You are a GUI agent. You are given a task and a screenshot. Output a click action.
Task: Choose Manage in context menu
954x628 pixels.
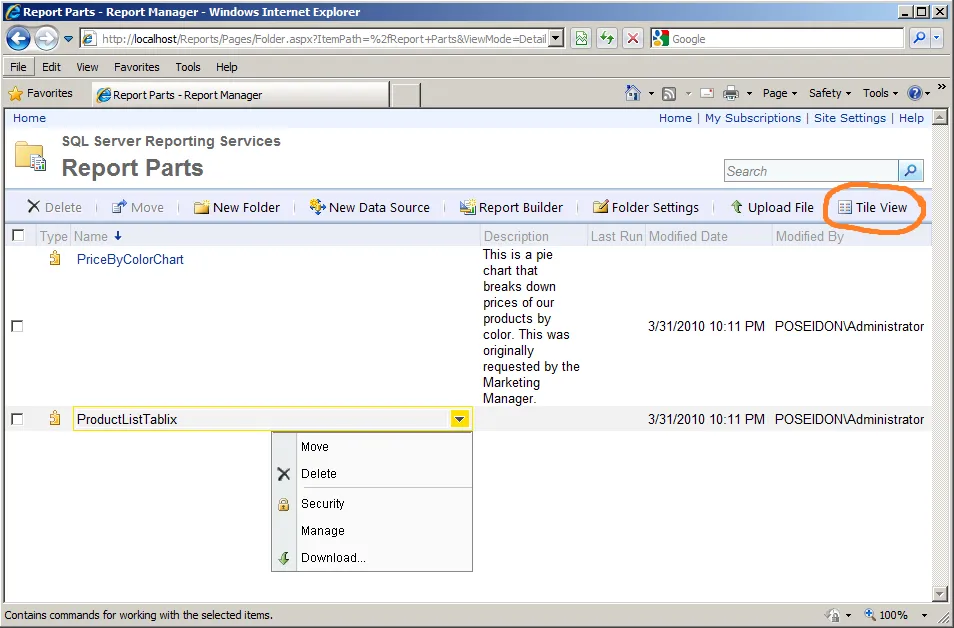tap(372, 531)
